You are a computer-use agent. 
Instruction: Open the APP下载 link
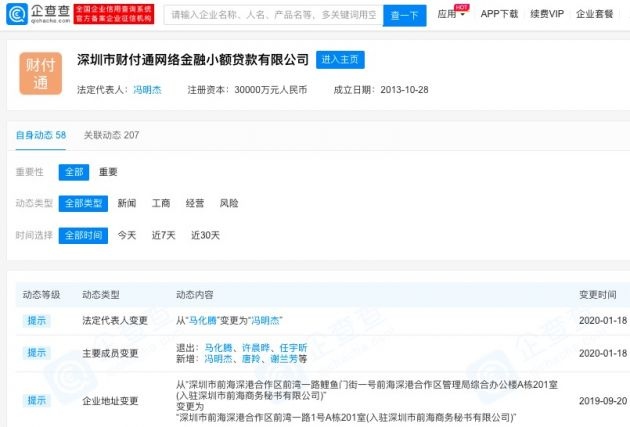pyautogui.click(x=499, y=15)
